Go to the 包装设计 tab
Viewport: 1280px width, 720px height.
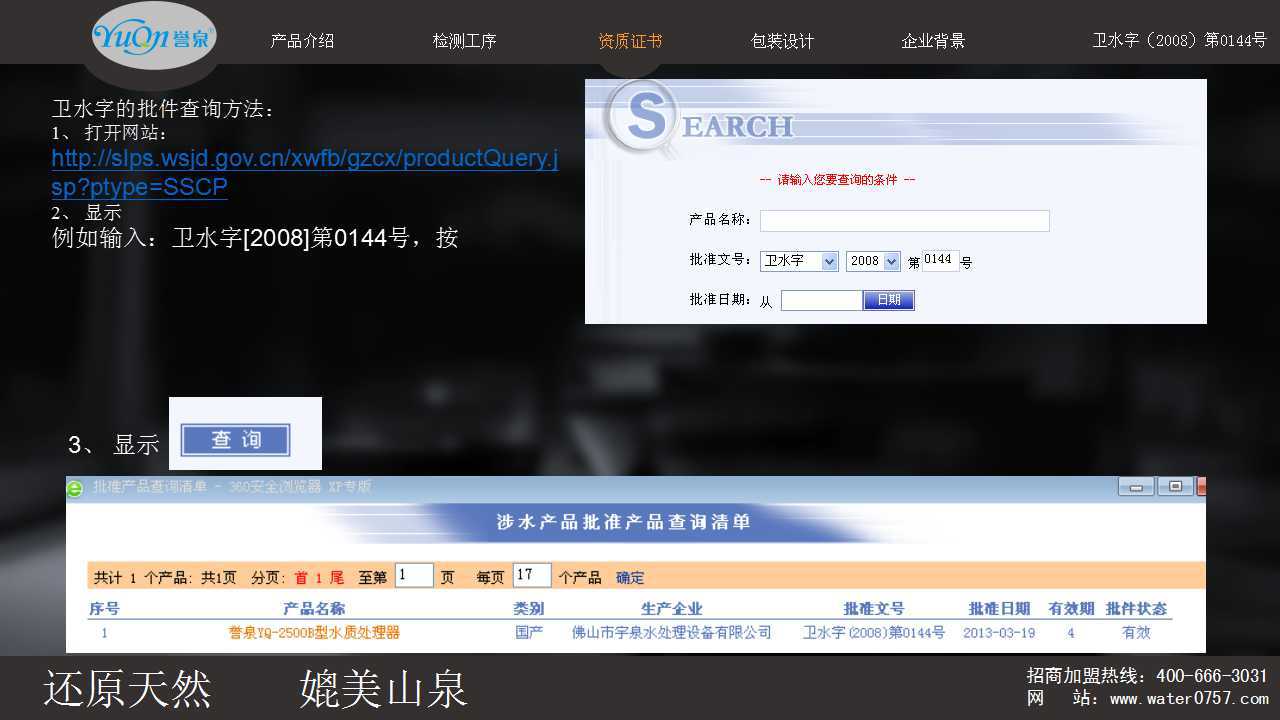pyautogui.click(x=782, y=41)
